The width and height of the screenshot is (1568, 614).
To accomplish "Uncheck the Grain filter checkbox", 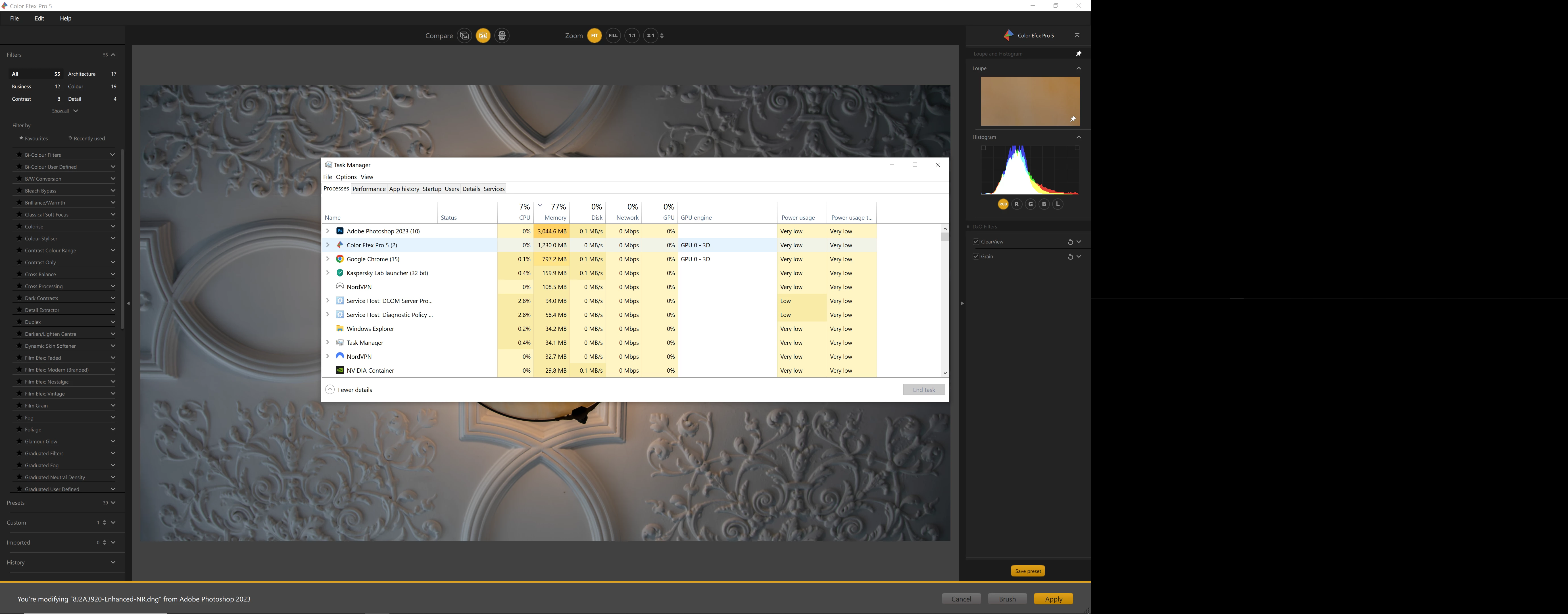I will click(976, 256).
